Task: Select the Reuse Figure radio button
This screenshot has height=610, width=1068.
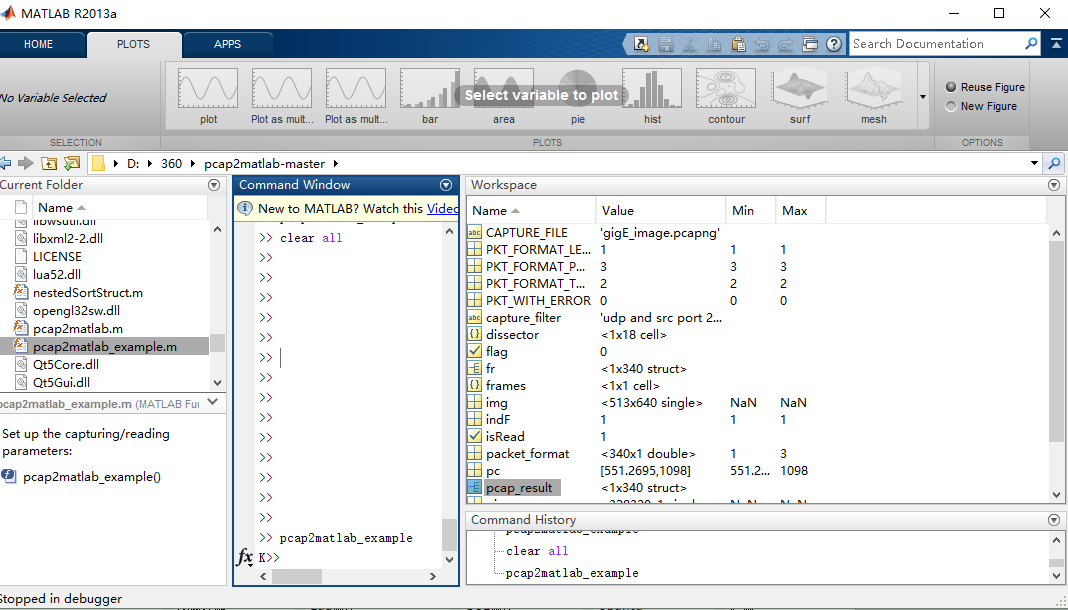Action: [x=951, y=87]
